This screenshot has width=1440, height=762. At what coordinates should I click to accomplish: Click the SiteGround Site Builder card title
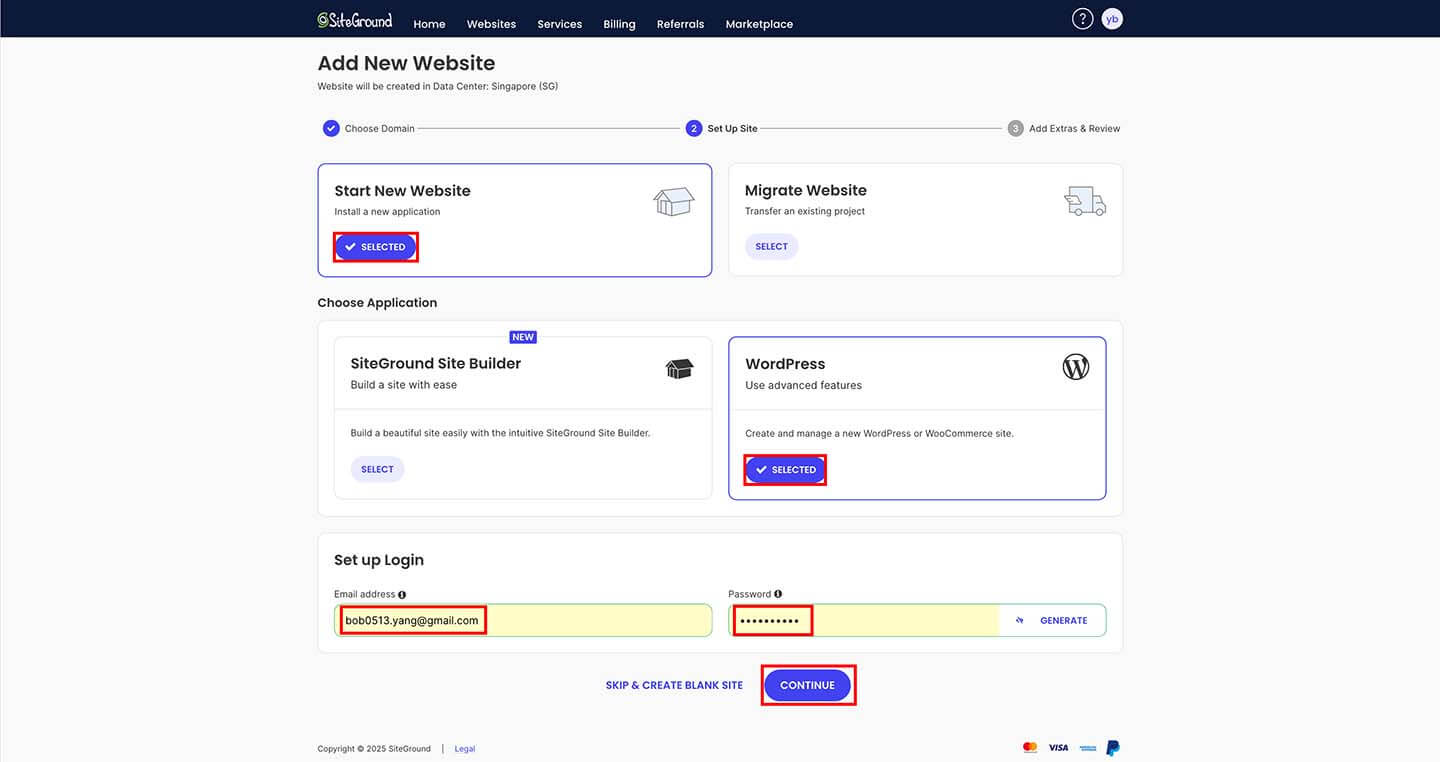click(436, 363)
